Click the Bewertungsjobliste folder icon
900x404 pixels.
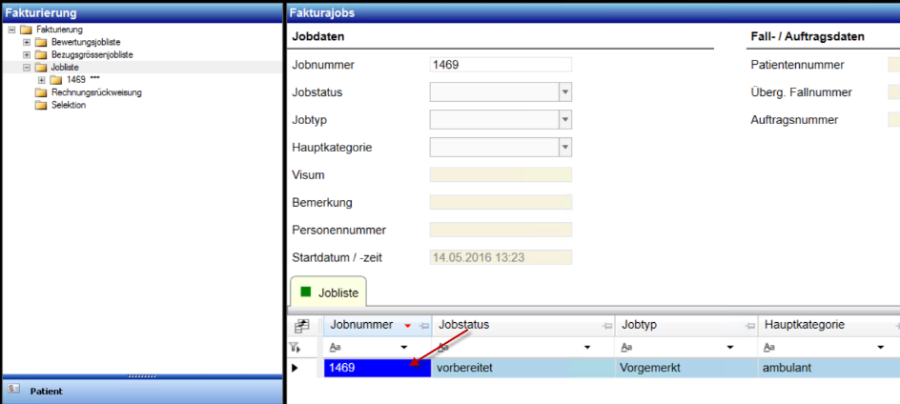(40, 42)
